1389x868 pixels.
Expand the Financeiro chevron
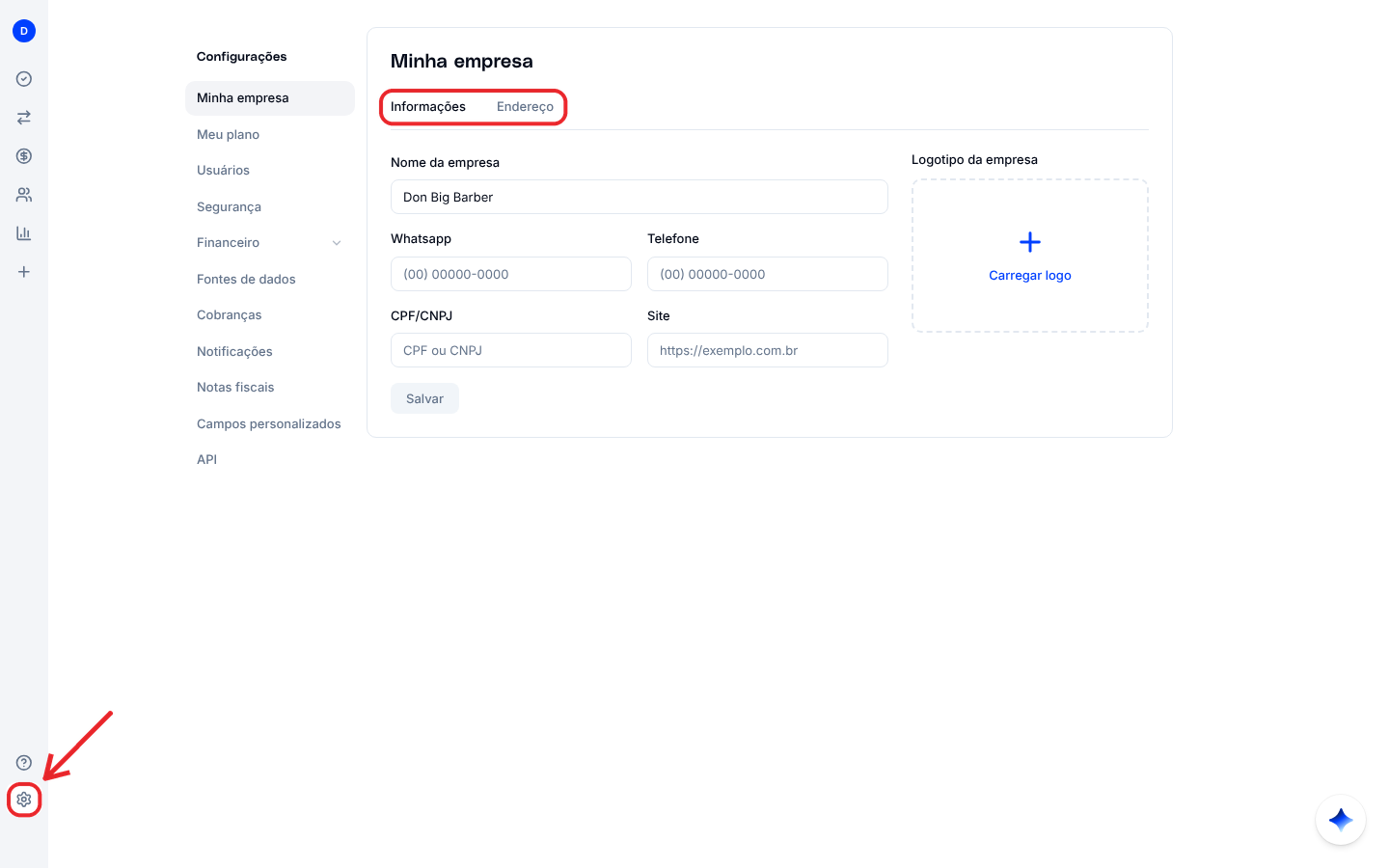[x=337, y=243]
